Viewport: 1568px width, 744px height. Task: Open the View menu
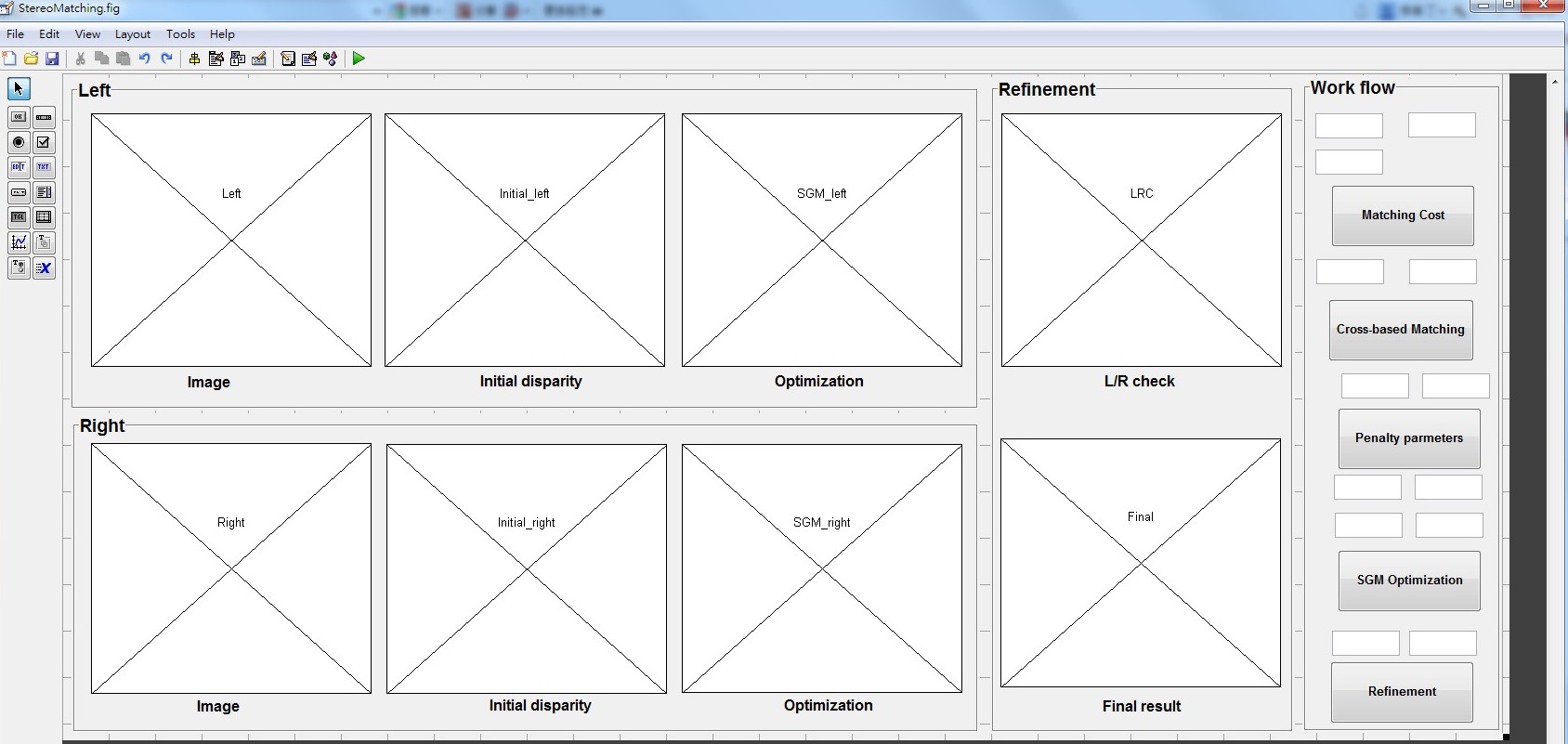[87, 33]
